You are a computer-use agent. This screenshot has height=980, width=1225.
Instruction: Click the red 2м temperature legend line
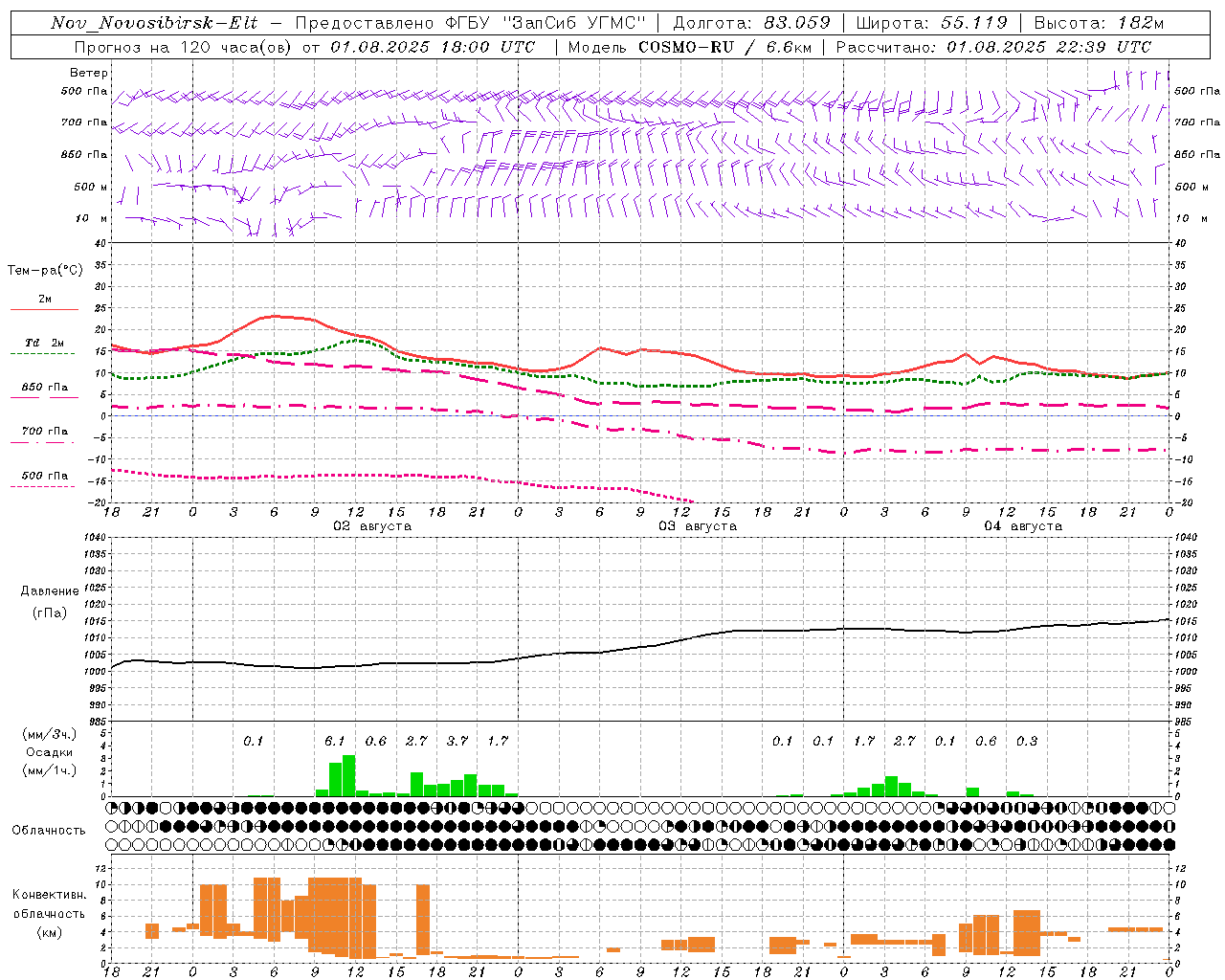[44, 309]
